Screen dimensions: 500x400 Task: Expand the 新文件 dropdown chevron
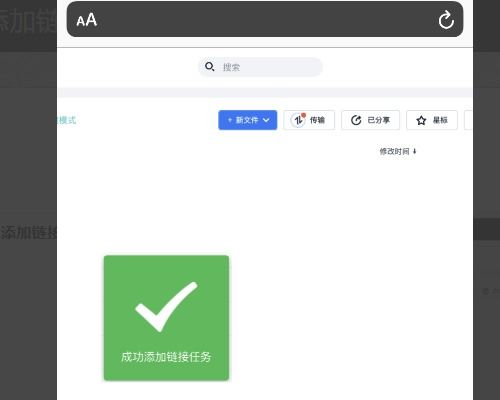(x=266, y=120)
